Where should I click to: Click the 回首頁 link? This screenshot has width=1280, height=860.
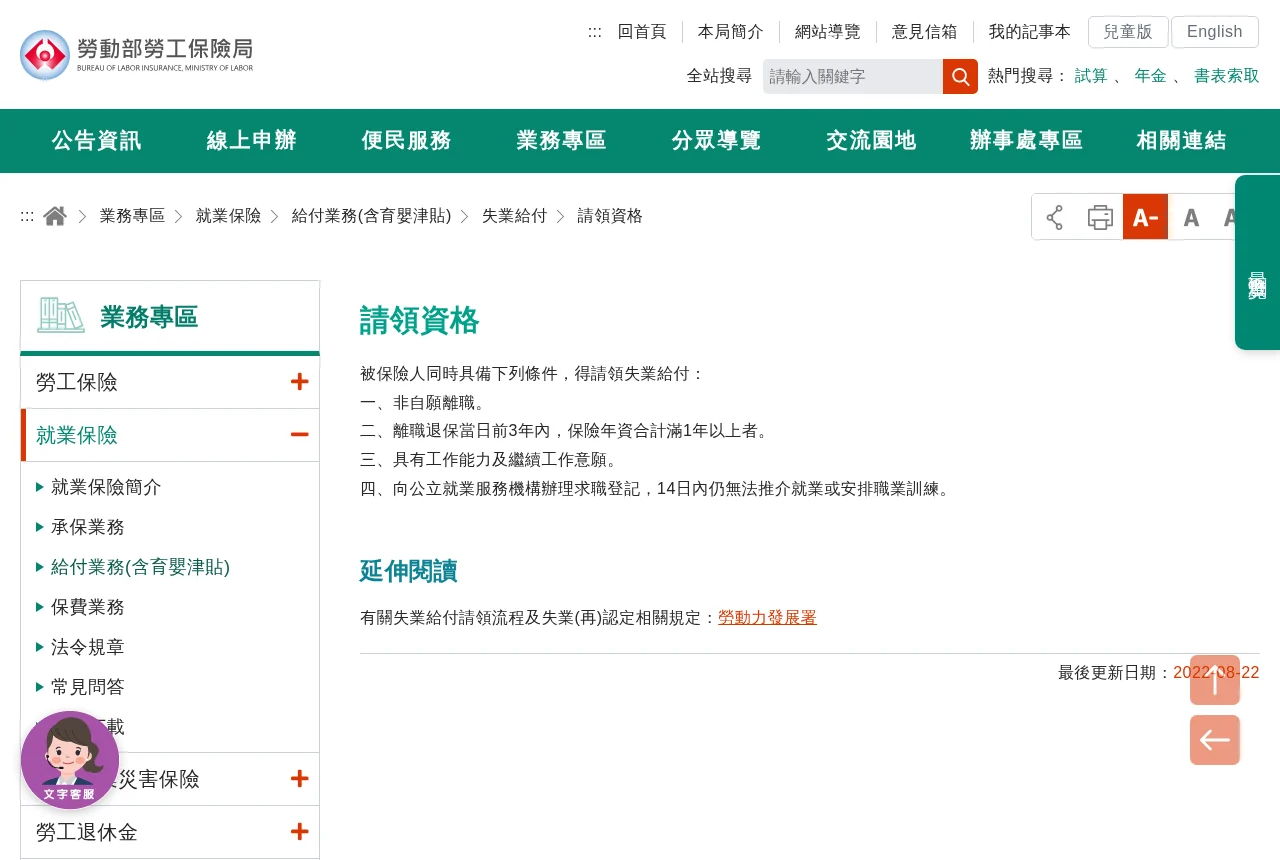[x=642, y=32]
